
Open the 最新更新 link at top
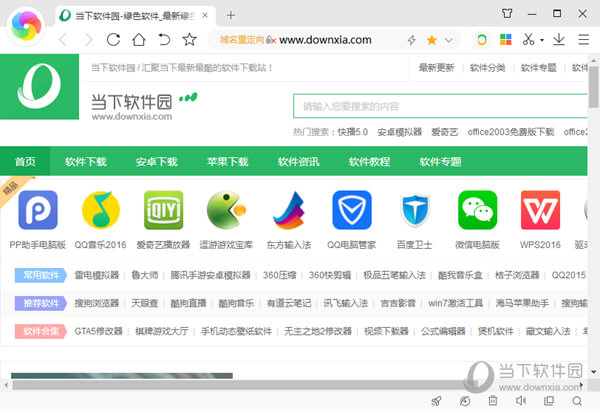(436, 68)
